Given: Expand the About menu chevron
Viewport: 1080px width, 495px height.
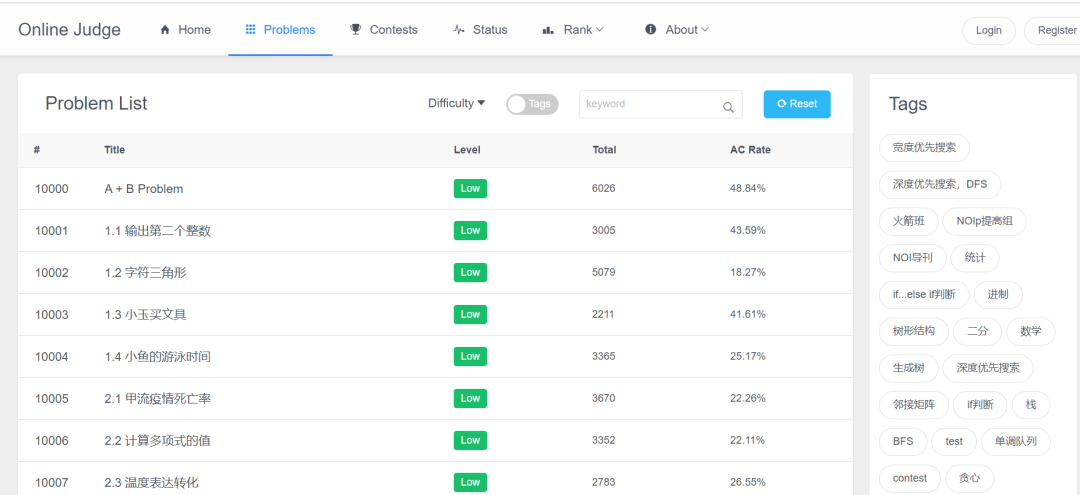Looking at the screenshot, I should click(705, 30).
